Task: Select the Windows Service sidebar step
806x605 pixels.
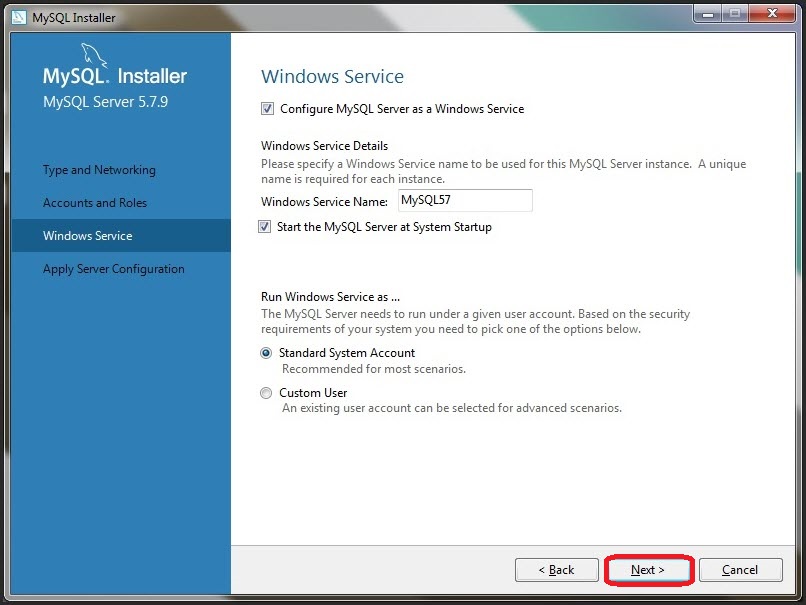Action: click(x=121, y=235)
